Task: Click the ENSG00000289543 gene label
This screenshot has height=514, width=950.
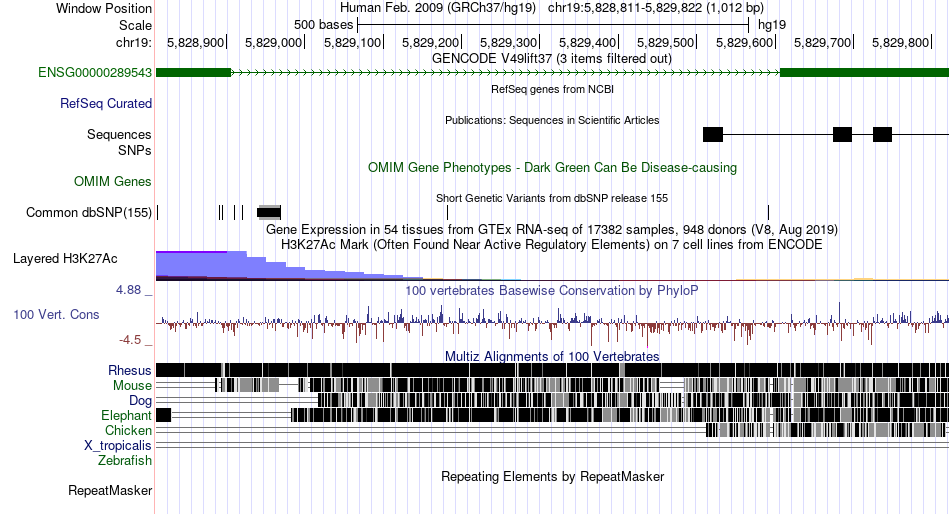Action: tap(95, 73)
